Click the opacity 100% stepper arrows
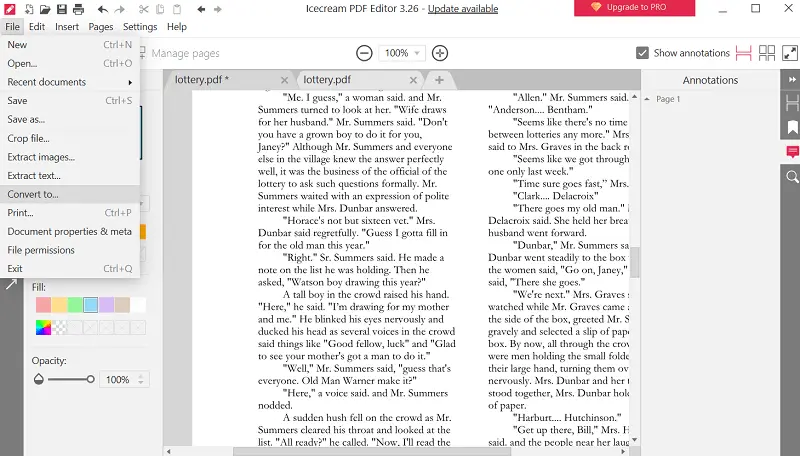 141,379
